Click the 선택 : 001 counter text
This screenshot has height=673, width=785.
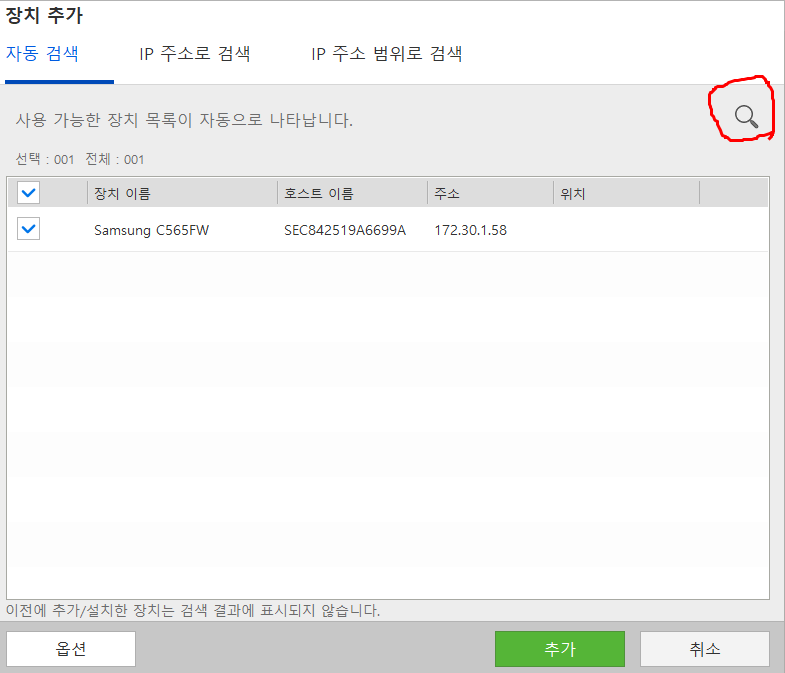(45, 159)
